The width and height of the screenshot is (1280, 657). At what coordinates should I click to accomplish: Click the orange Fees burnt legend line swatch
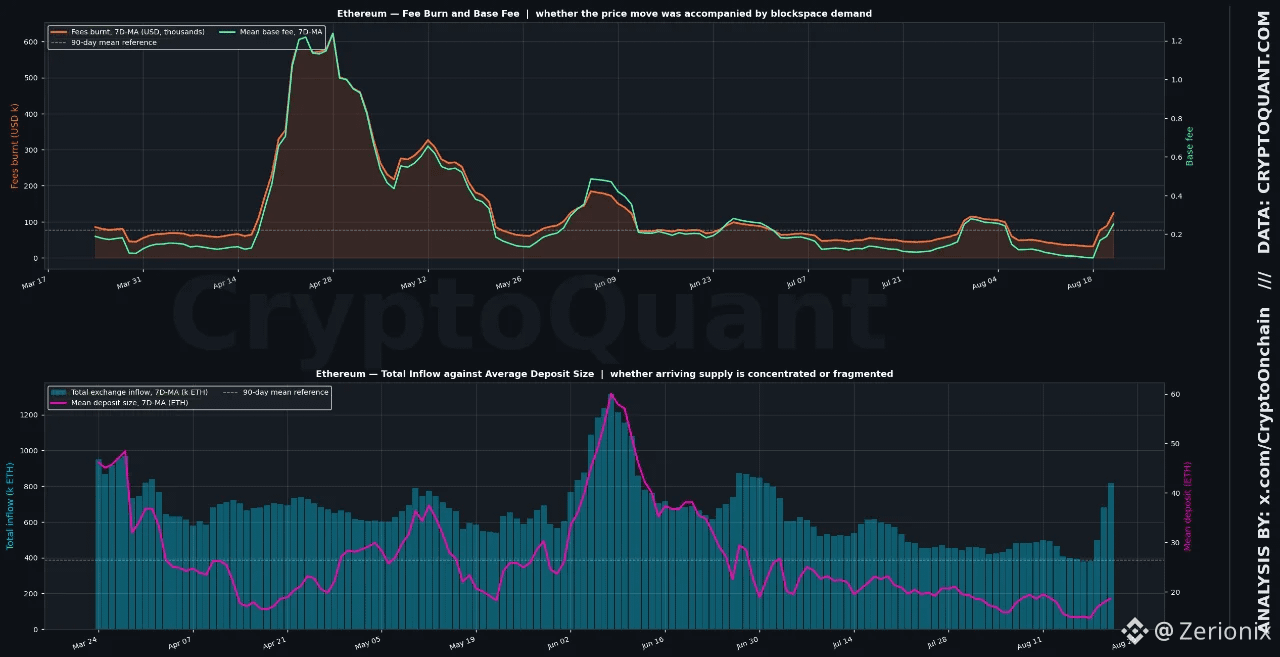pyautogui.click(x=58, y=32)
